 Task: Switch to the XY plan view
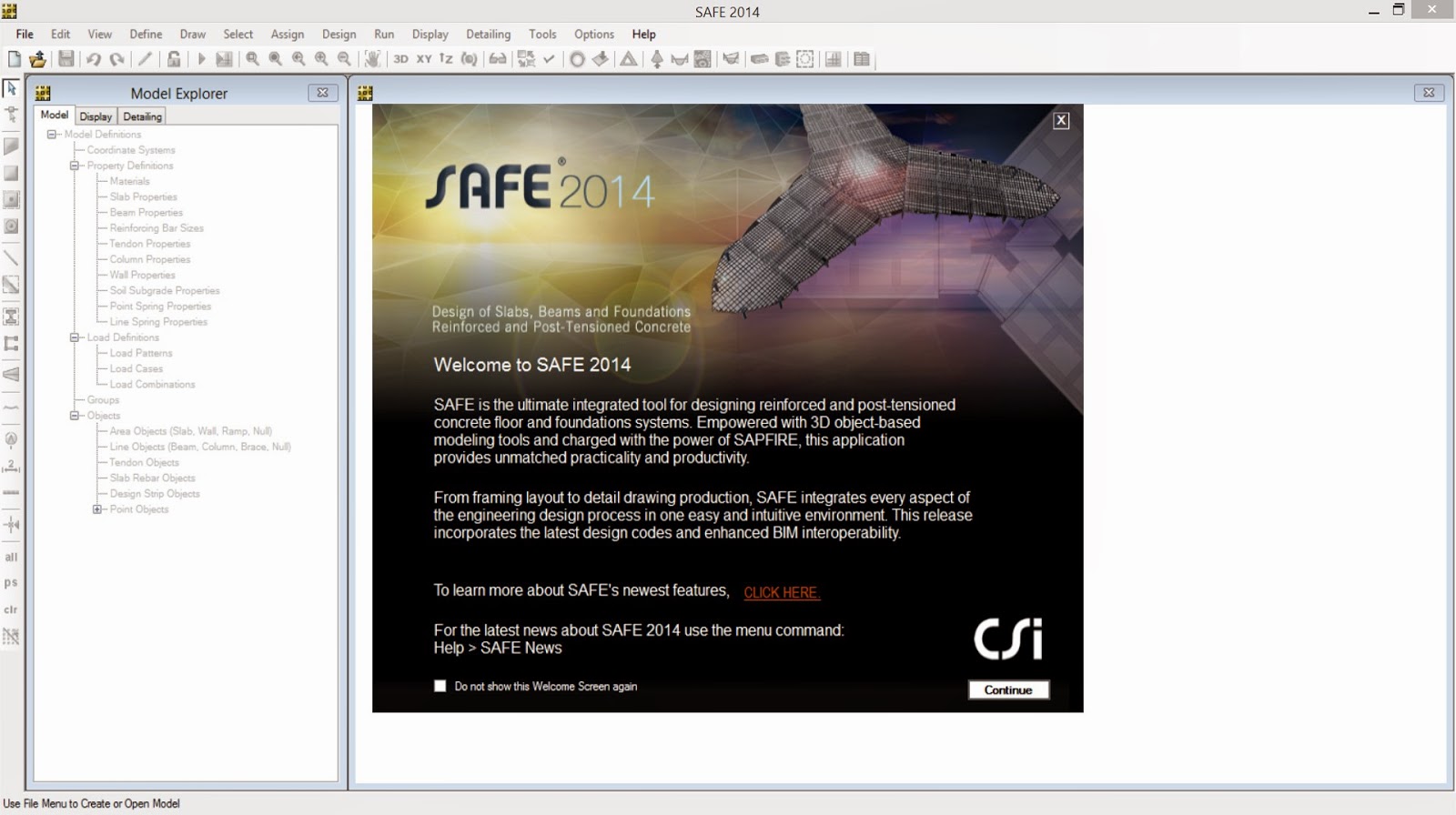424,59
